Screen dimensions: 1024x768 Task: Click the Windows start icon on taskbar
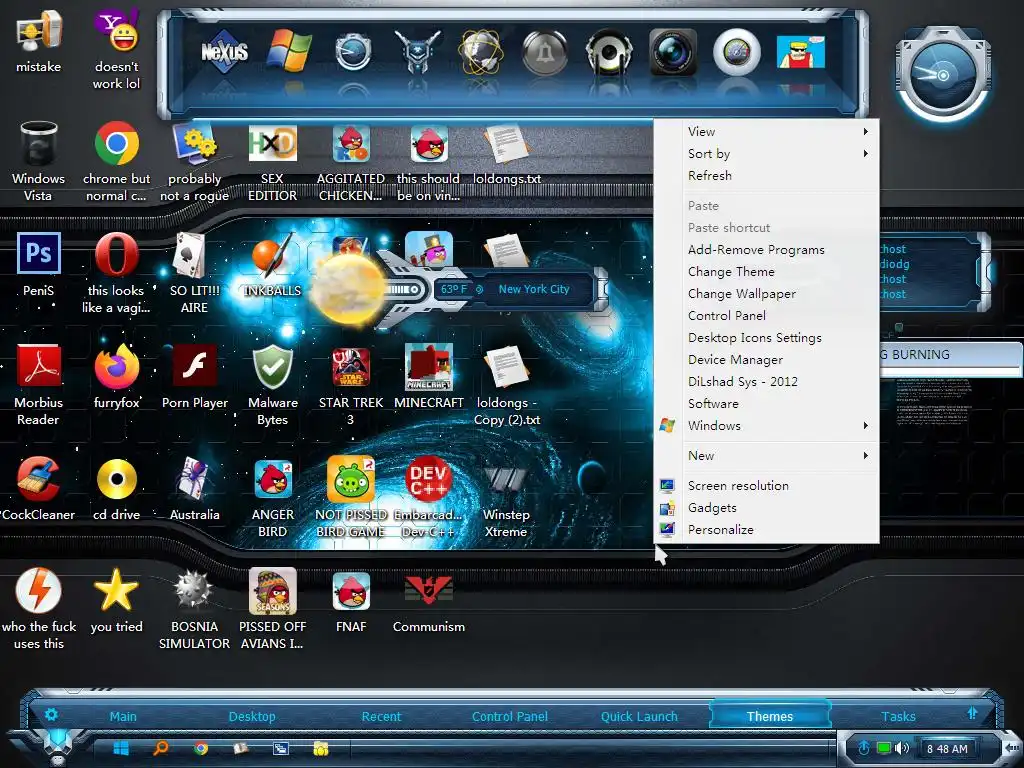click(x=121, y=748)
